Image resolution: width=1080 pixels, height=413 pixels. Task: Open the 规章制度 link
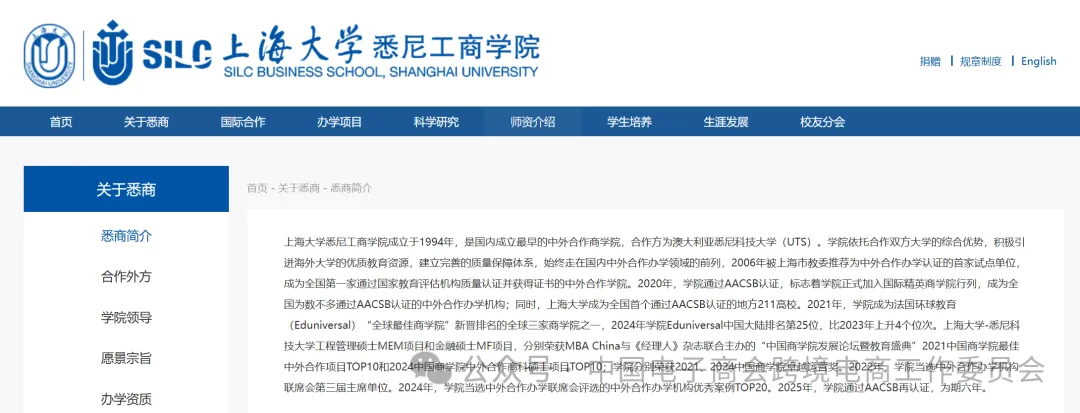coord(981,61)
